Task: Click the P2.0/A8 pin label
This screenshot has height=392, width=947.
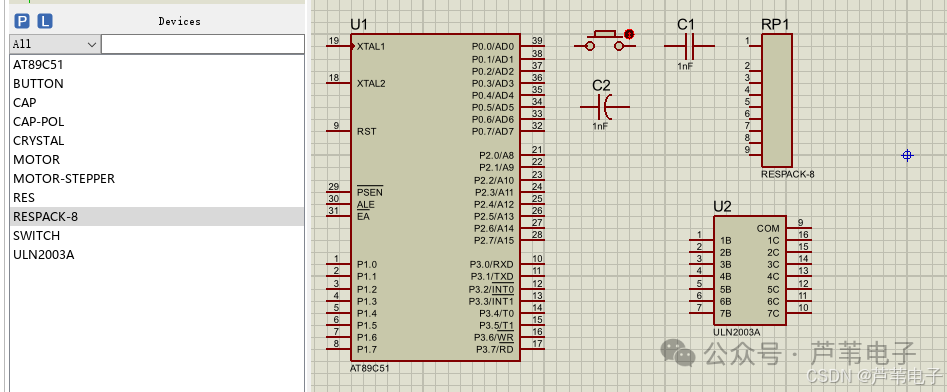Action: click(496, 155)
